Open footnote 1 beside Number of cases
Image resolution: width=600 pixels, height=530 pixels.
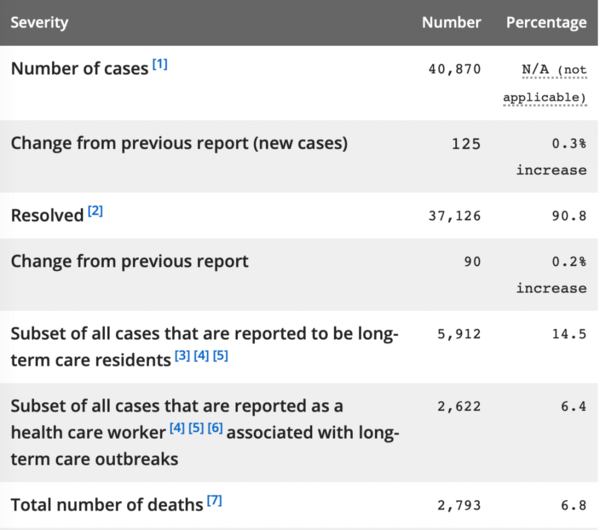(160, 65)
